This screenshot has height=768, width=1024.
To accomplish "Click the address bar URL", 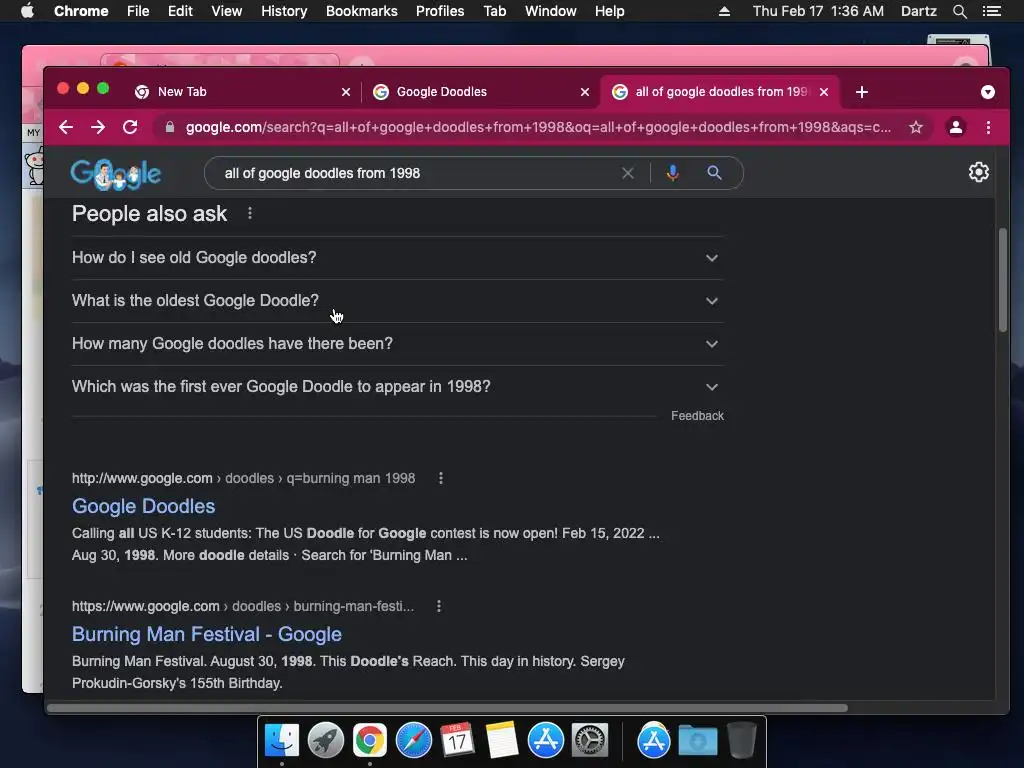I will [x=538, y=127].
